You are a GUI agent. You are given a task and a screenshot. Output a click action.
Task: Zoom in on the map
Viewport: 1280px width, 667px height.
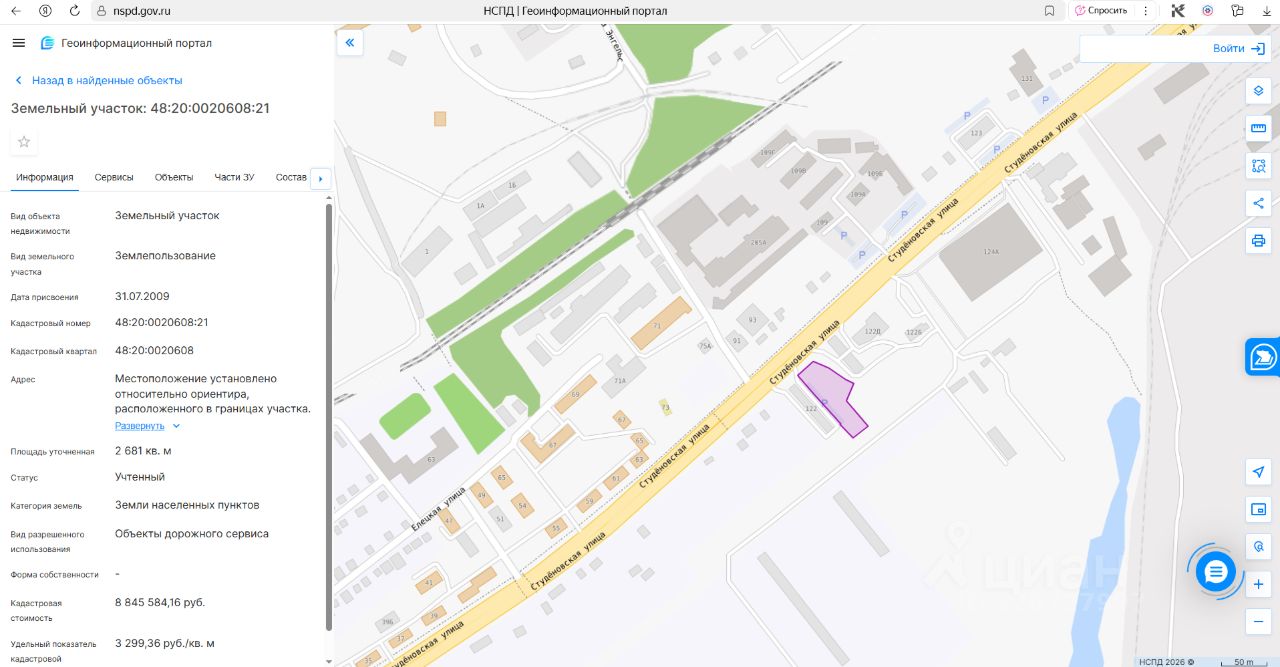point(1259,584)
